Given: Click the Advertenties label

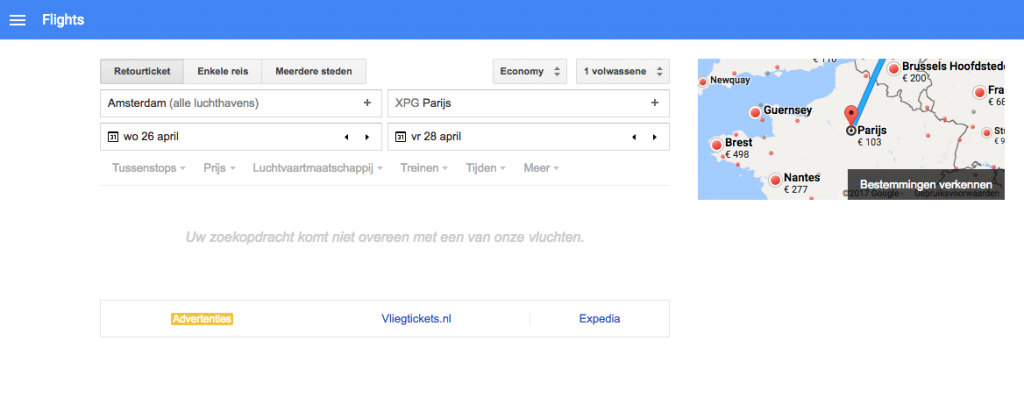Looking at the screenshot, I should [202, 319].
